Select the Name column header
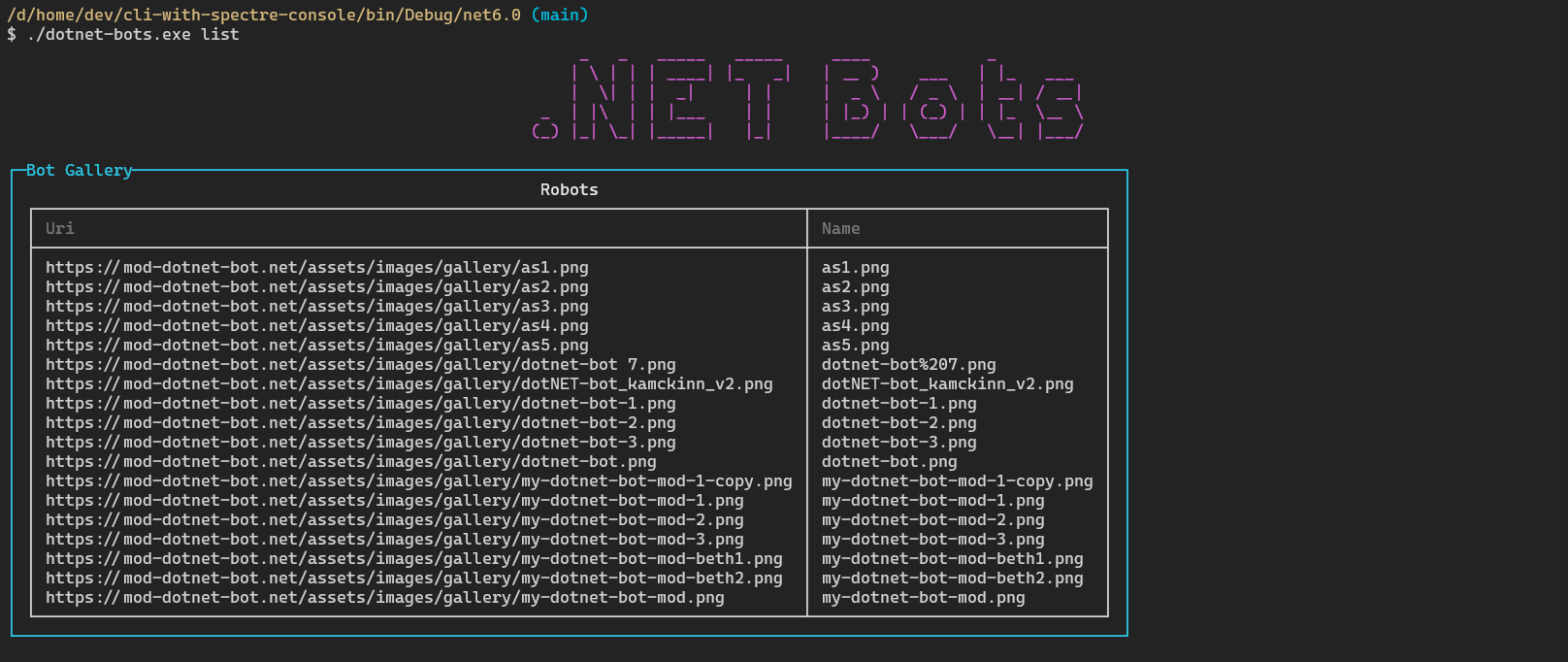 click(x=841, y=228)
